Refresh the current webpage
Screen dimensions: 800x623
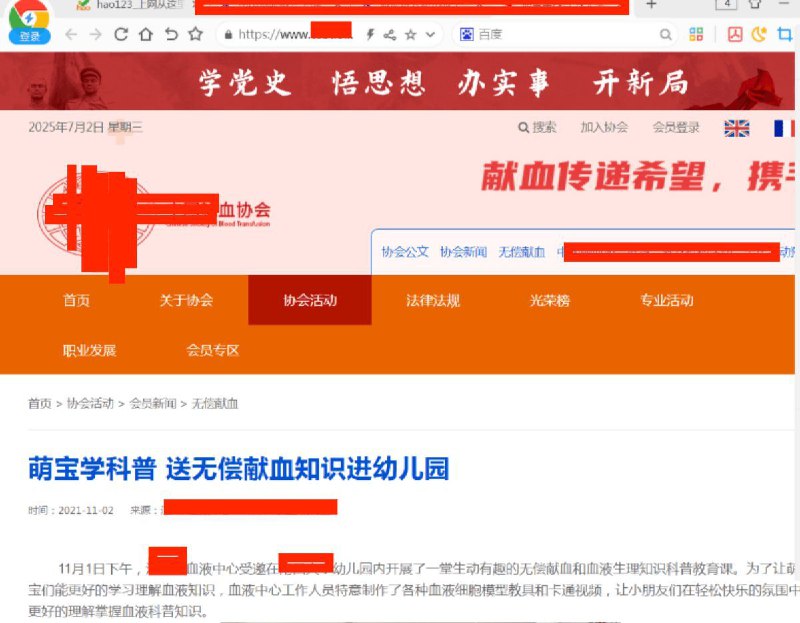(x=120, y=33)
